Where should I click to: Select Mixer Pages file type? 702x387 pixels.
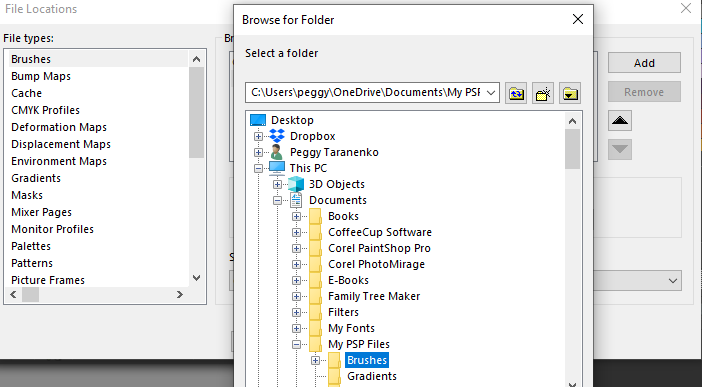[x=41, y=212]
